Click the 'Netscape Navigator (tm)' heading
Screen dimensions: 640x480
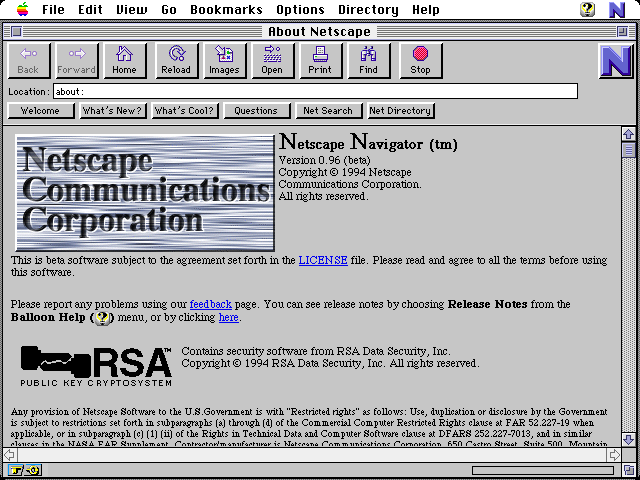coord(368,142)
